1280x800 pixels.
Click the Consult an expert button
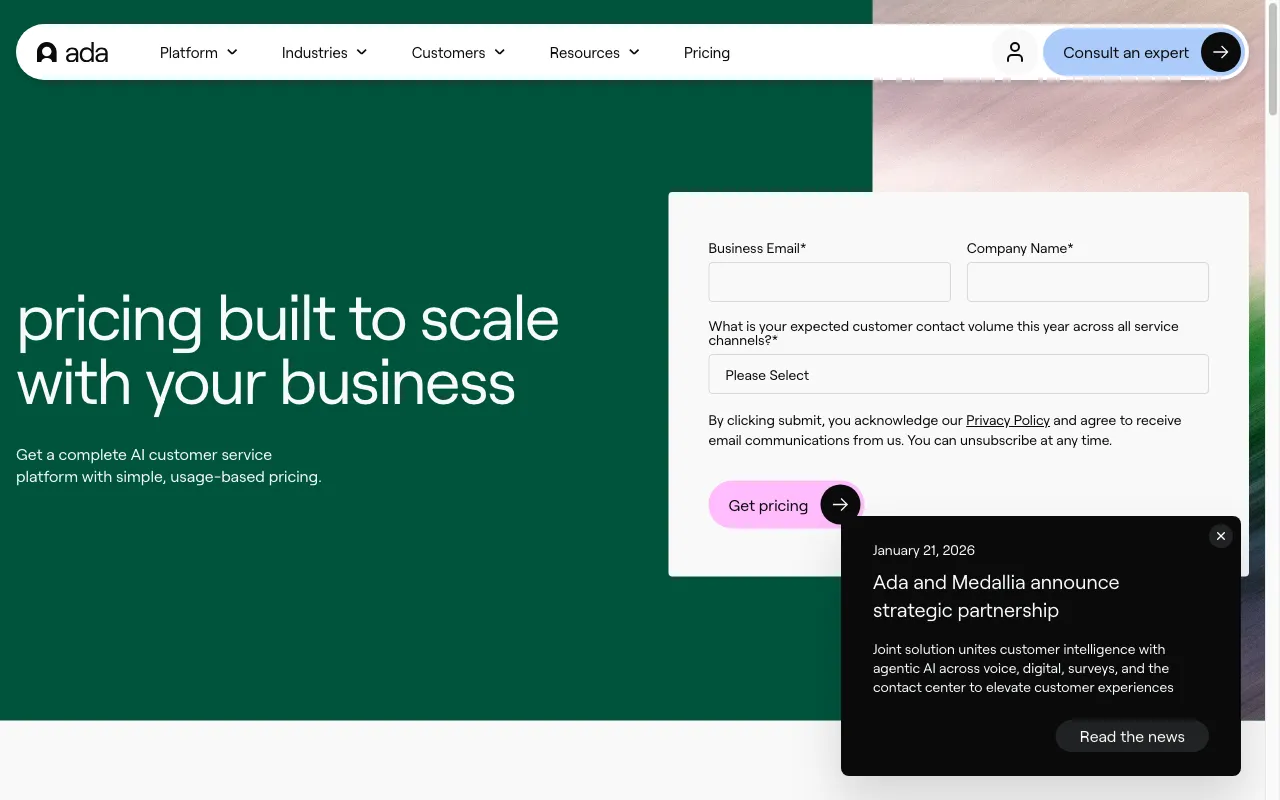pyautogui.click(x=1144, y=52)
